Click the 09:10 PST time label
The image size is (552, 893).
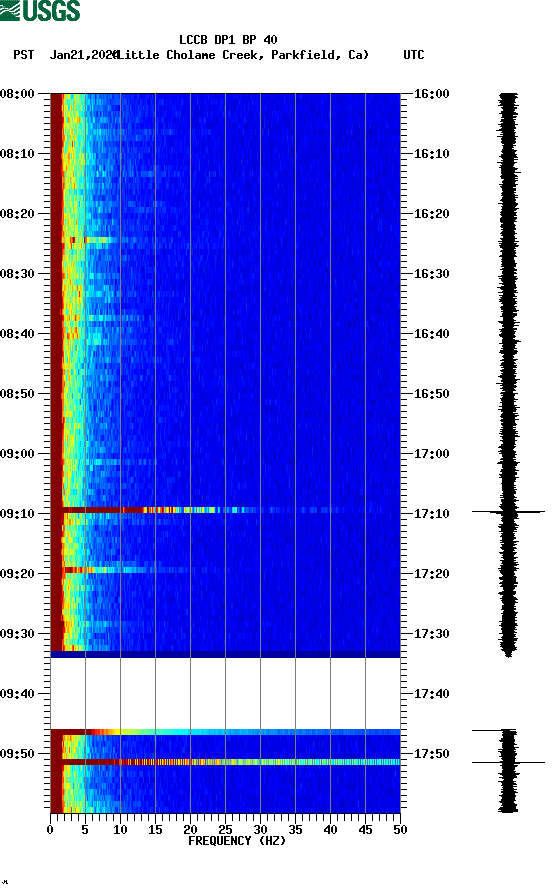pyautogui.click(x=17, y=514)
